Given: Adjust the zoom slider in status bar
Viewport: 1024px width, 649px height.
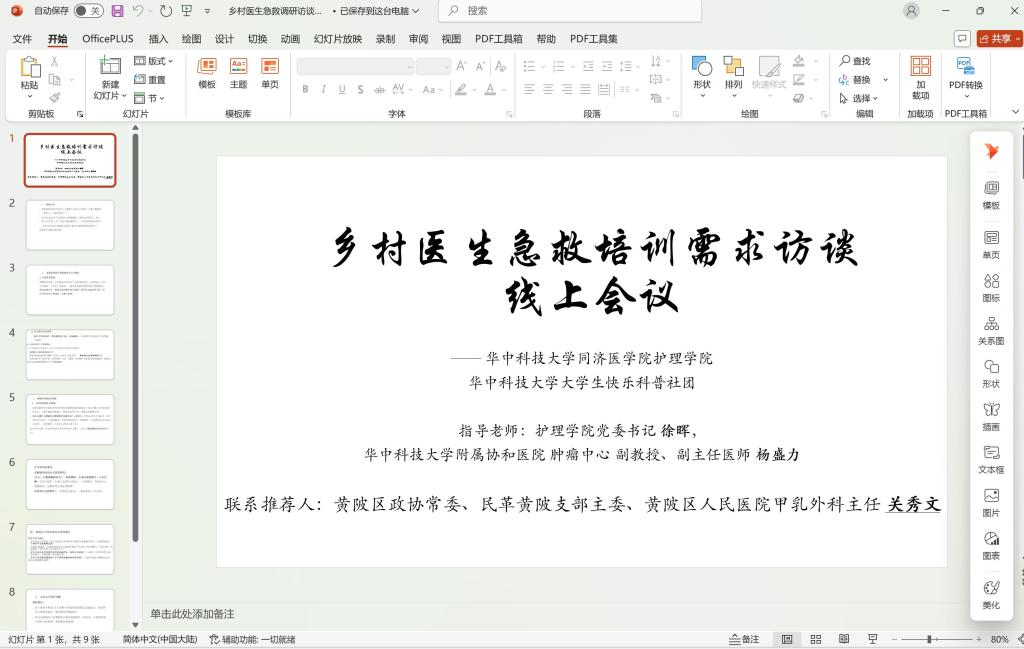Looking at the screenshot, I should coord(929,639).
